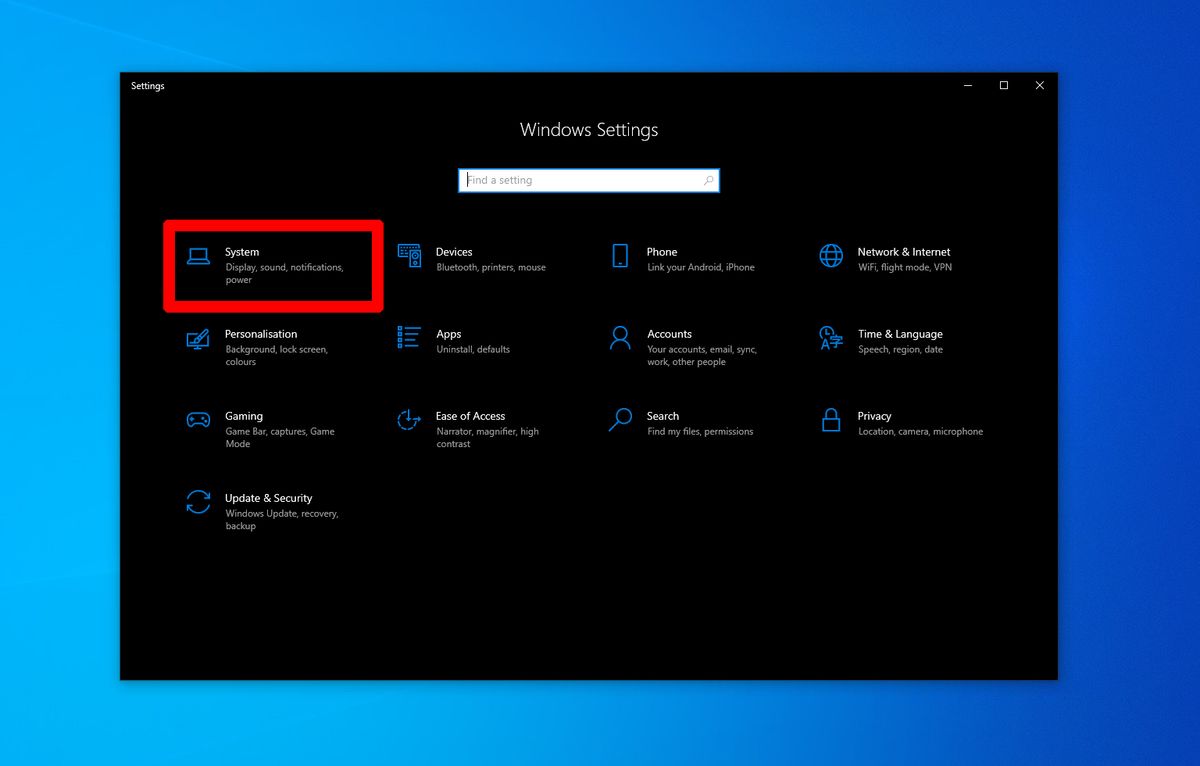Open Personalisation settings title

click(x=261, y=334)
